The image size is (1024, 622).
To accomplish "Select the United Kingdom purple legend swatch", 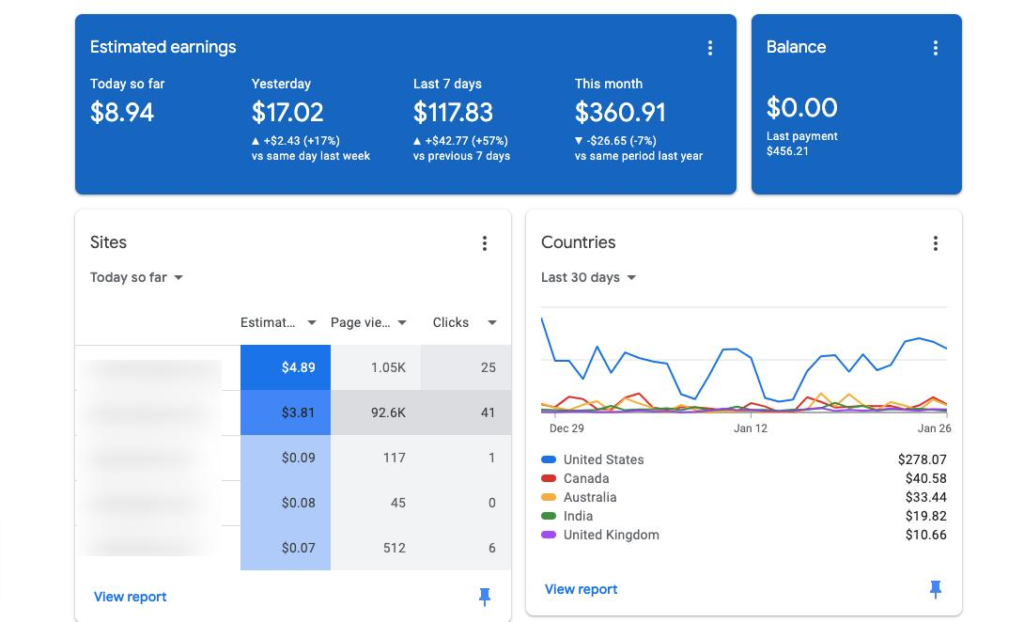I will pyautogui.click(x=549, y=534).
